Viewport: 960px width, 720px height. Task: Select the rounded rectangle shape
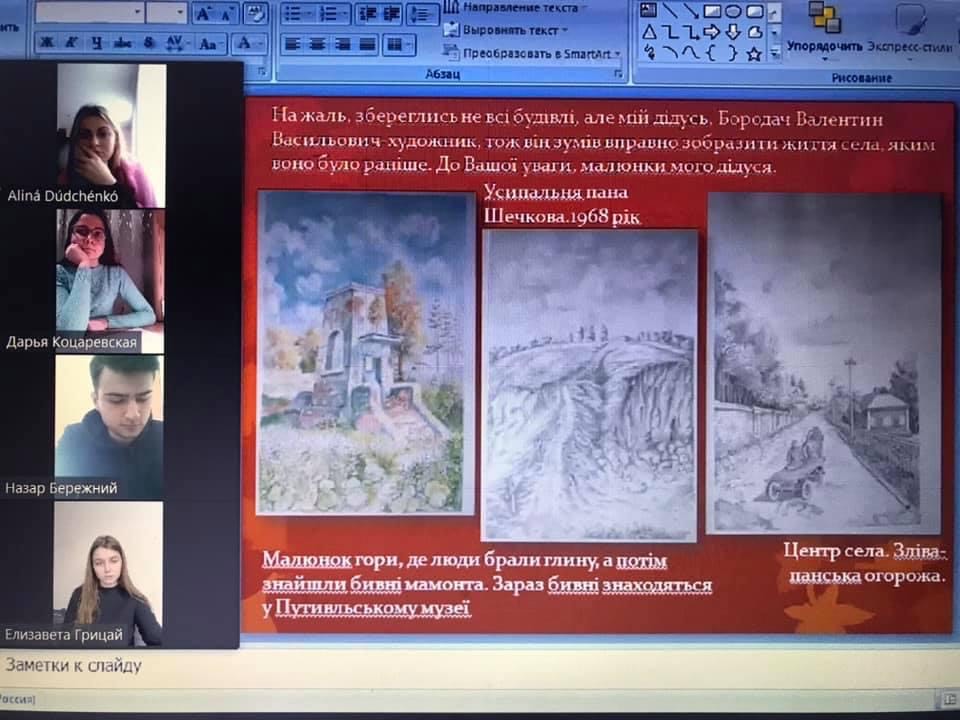point(754,10)
